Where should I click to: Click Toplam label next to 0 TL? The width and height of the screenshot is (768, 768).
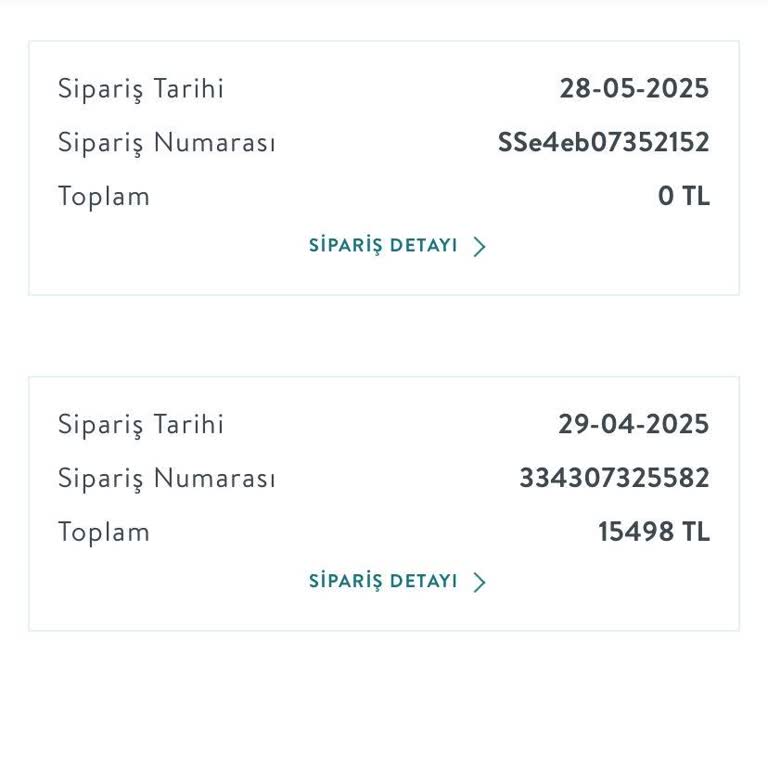coord(104,197)
